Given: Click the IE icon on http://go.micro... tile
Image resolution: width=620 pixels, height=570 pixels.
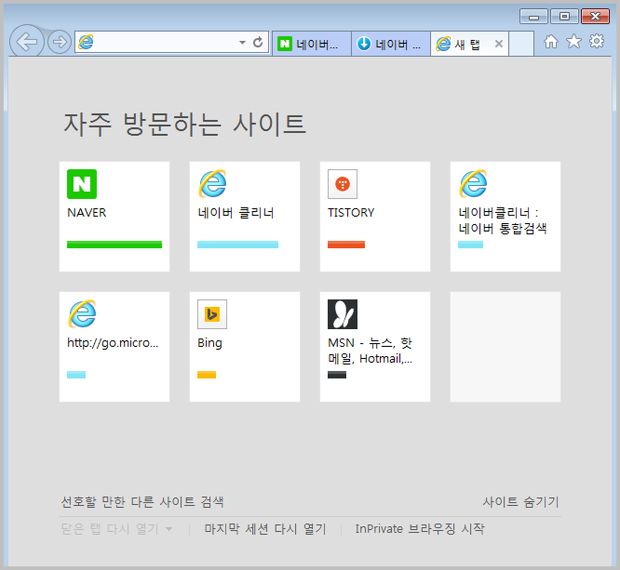Looking at the screenshot, I should point(82,314).
